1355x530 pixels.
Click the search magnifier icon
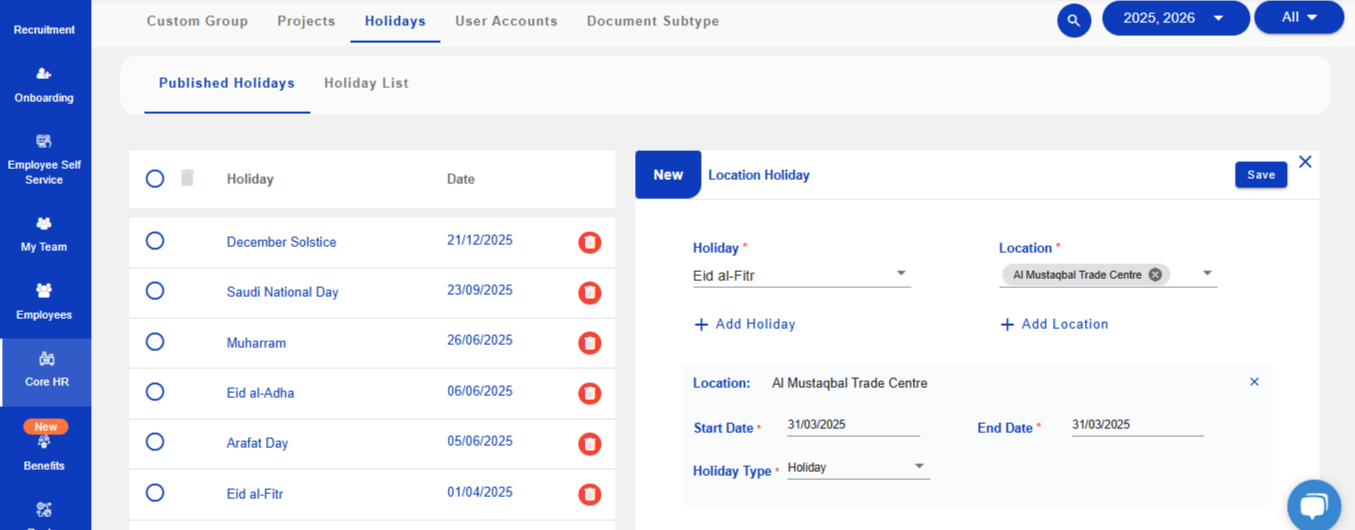[x=1073, y=20]
